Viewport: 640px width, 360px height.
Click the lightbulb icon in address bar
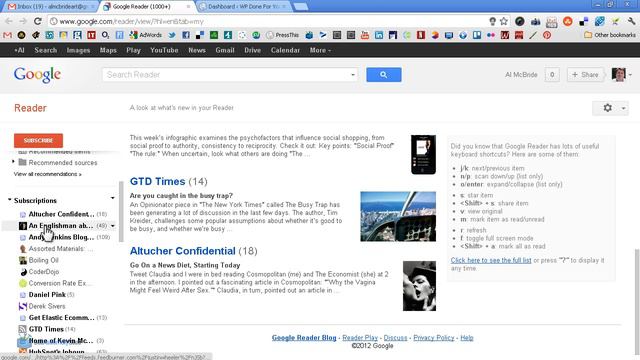point(492,21)
